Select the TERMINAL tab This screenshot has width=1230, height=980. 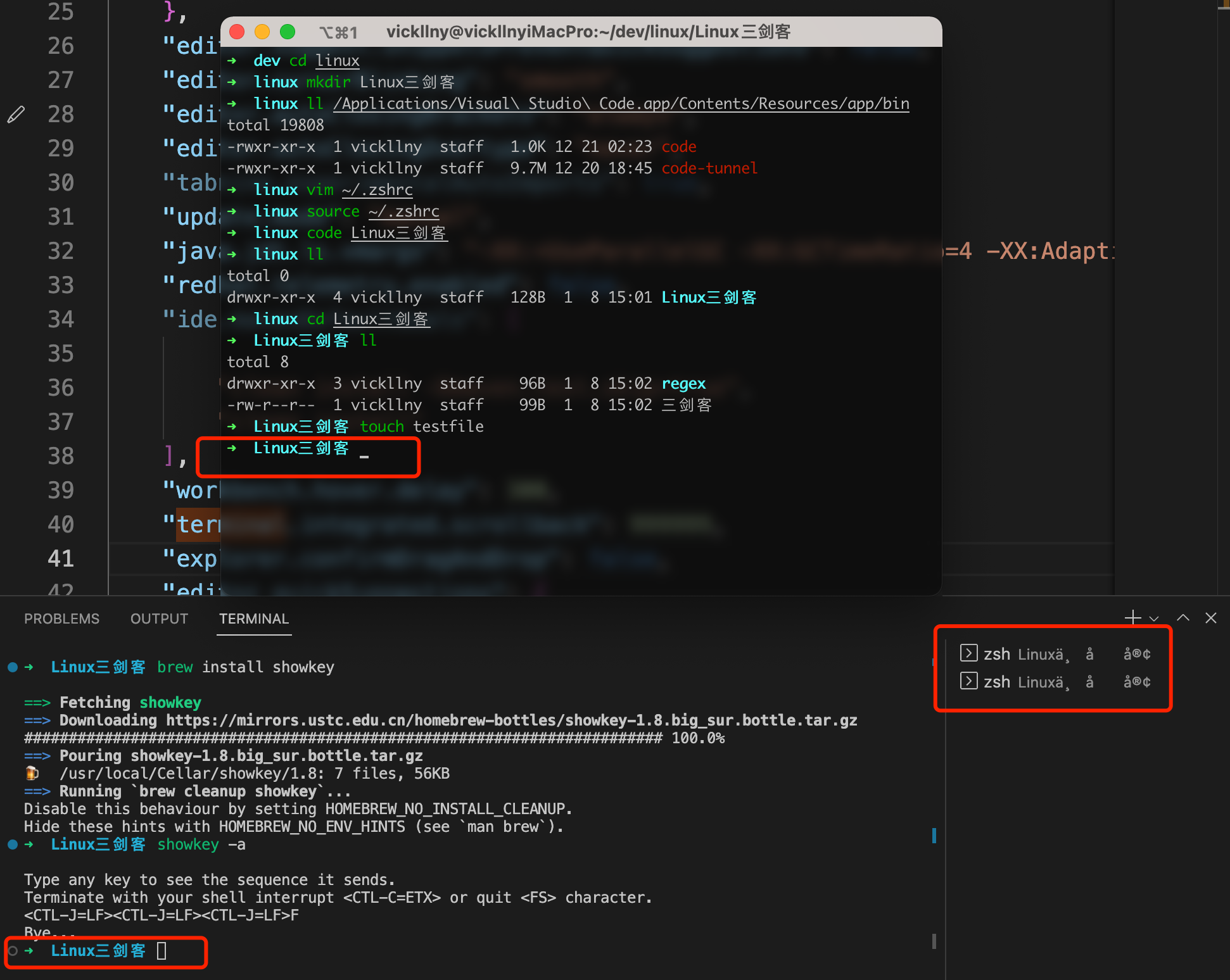pyautogui.click(x=253, y=619)
